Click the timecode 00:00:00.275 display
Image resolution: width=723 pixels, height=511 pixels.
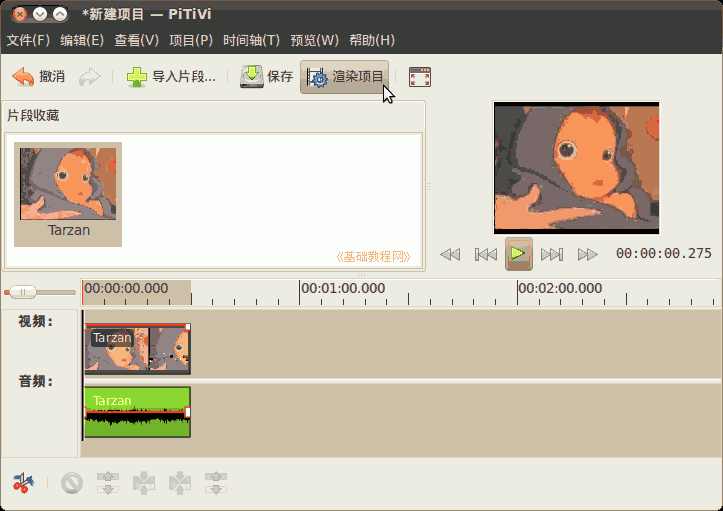point(664,253)
